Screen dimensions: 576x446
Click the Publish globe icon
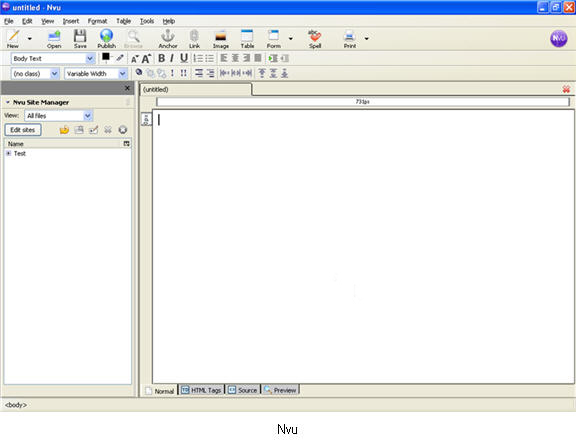pyautogui.click(x=107, y=39)
